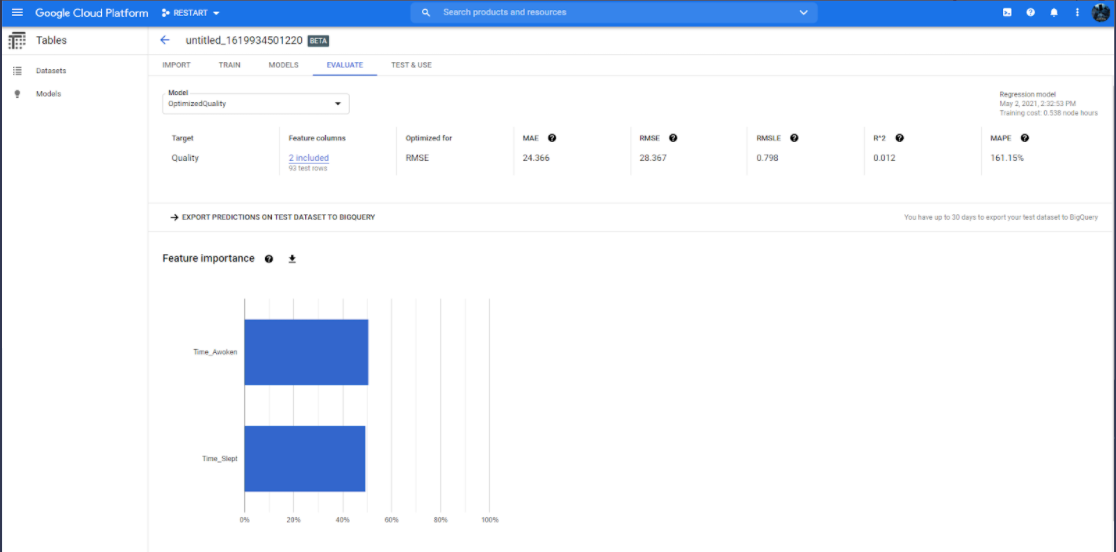Download the feature importance data
Screen dimensions: 1116x552
point(292,259)
